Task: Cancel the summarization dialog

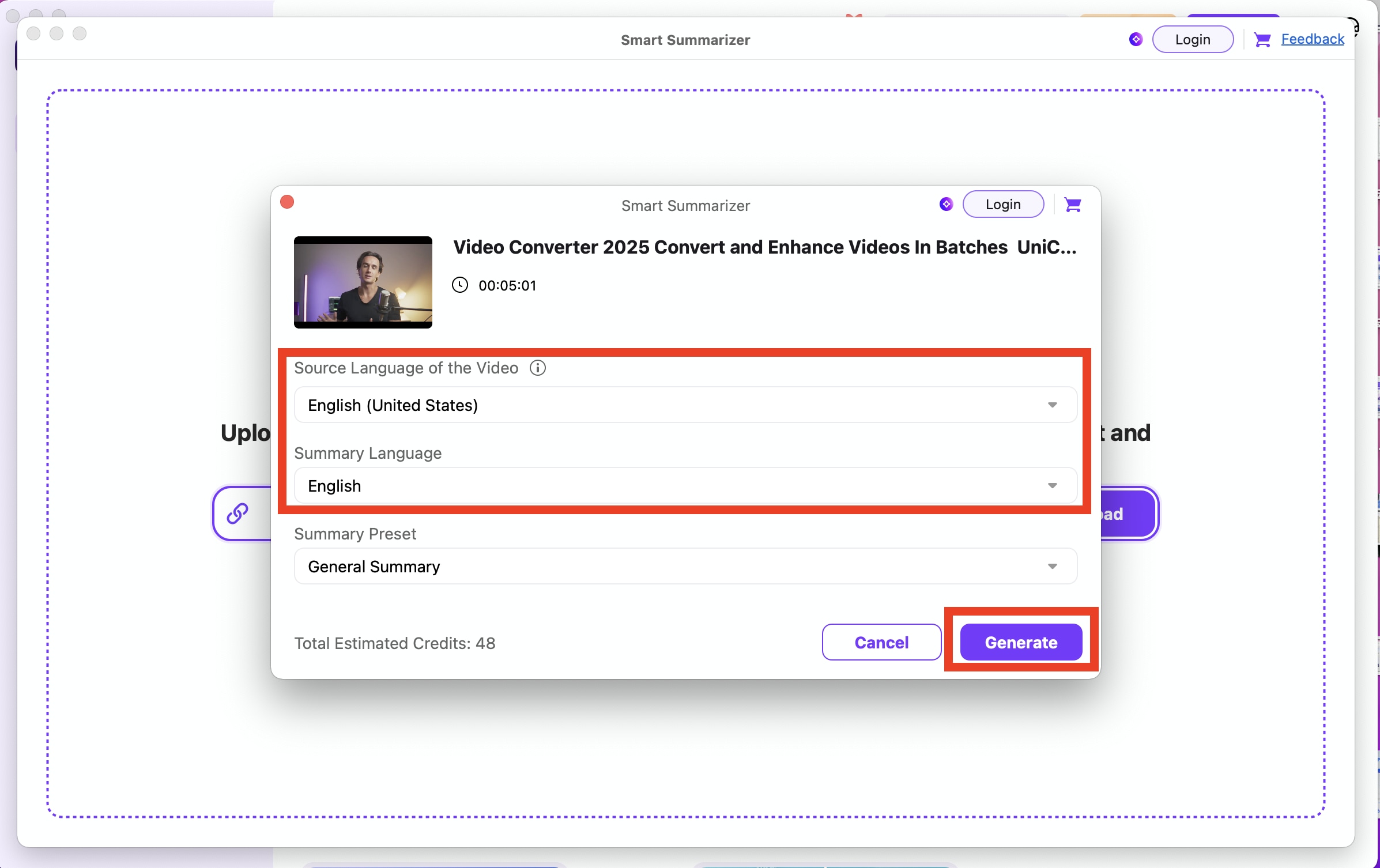Action: pyautogui.click(x=881, y=642)
